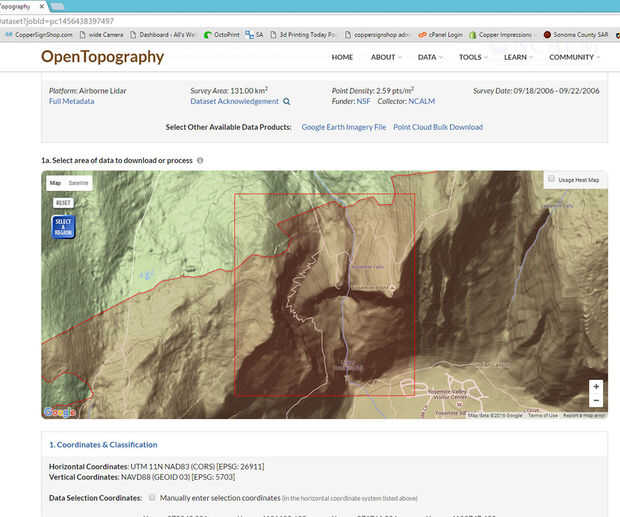Expand the TOOLS menu

pos(473,57)
